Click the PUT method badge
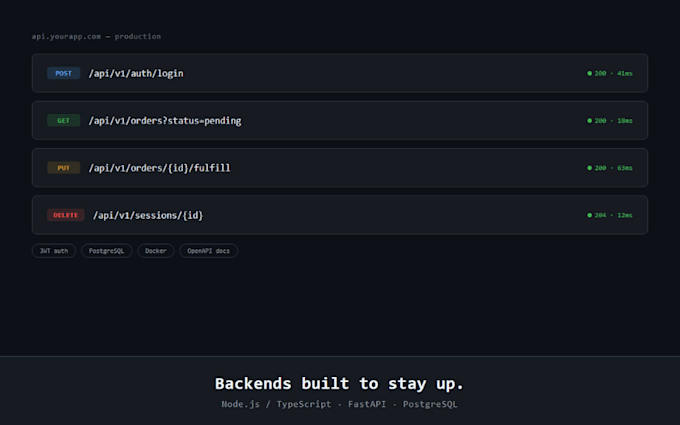This screenshot has width=680, height=425. click(63, 168)
